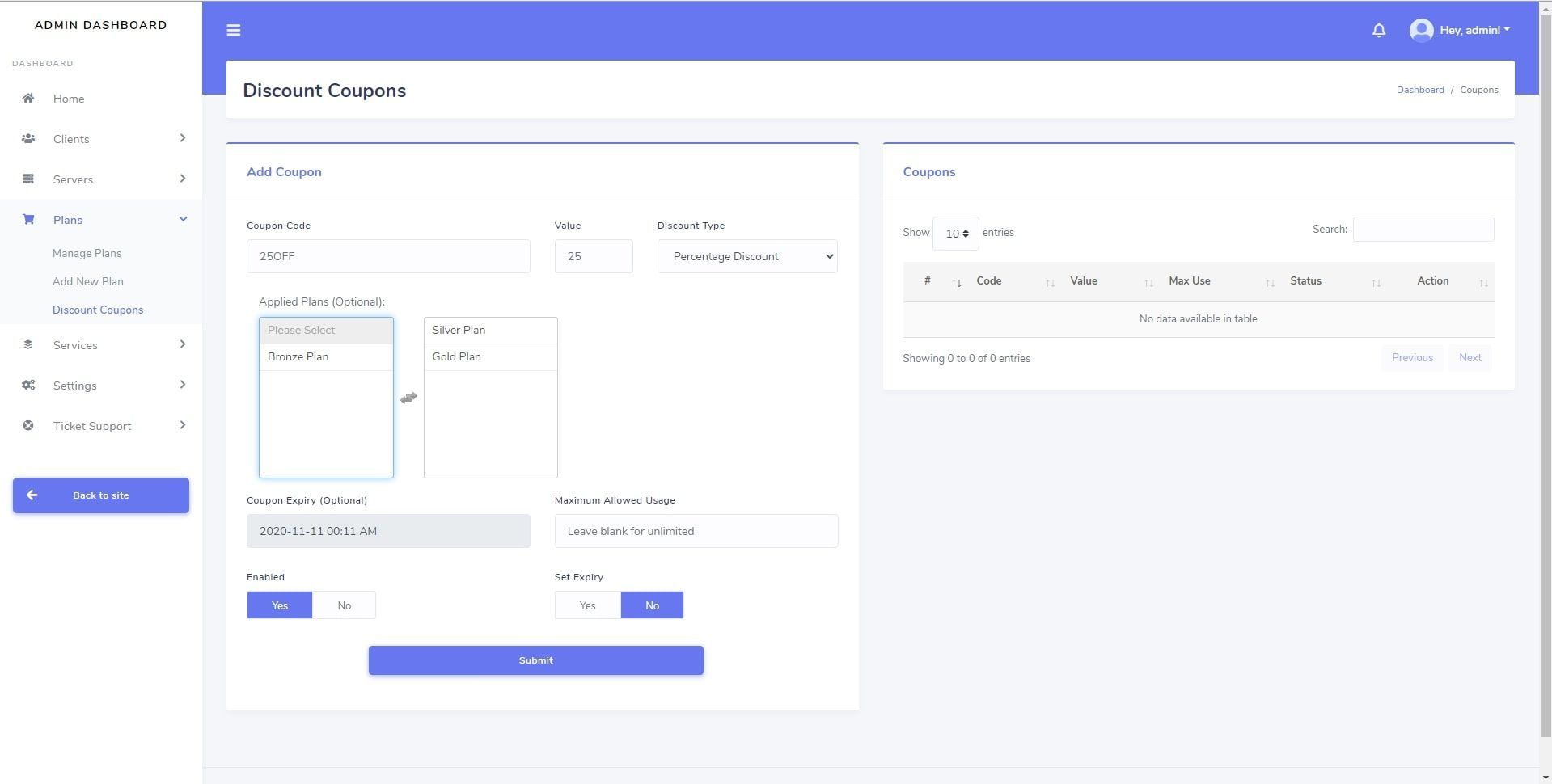This screenshot has width=1552, height=784.
Task: Open the Clients menu label
Action: [71, 139]
